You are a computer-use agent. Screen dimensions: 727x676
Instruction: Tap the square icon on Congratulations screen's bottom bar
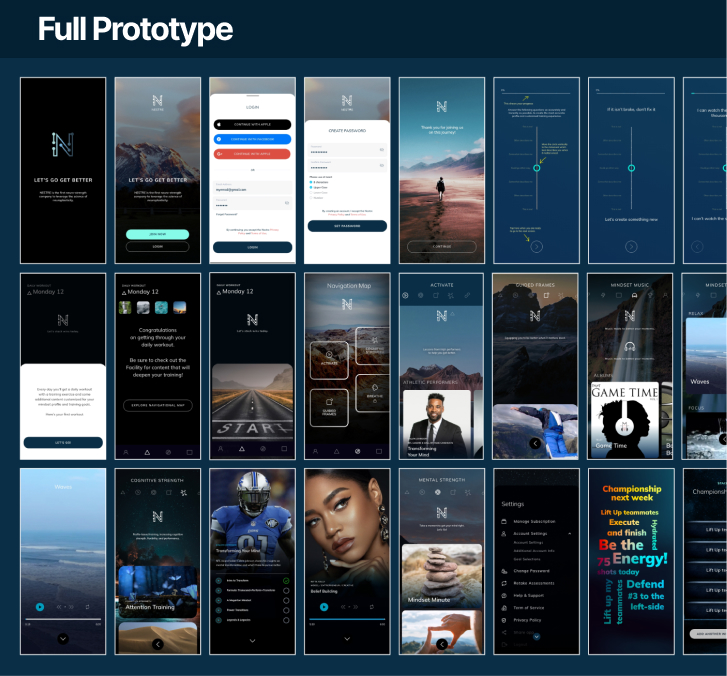(189, 452)
